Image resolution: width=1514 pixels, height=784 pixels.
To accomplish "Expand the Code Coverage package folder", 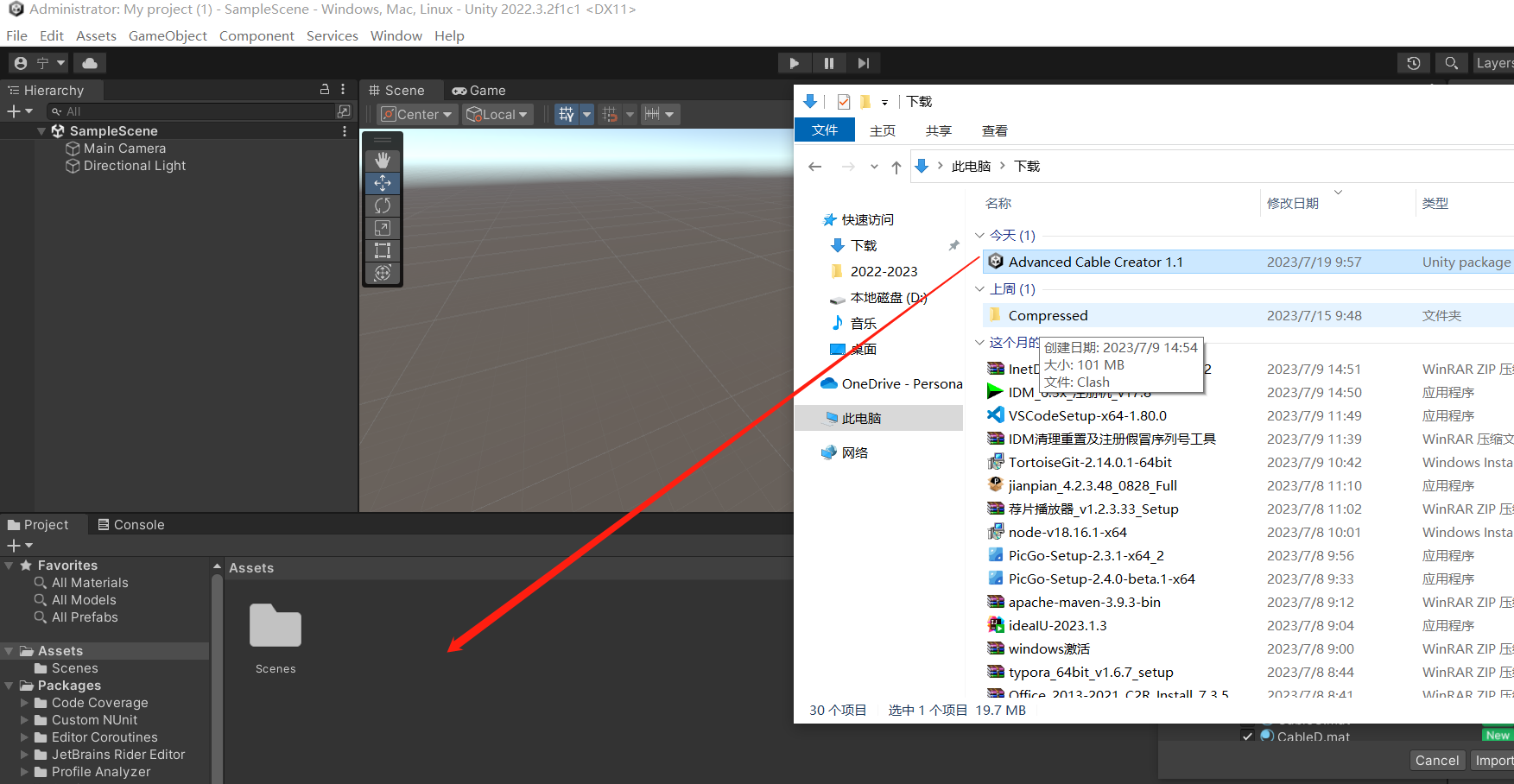I will click(x=24, y=703).
